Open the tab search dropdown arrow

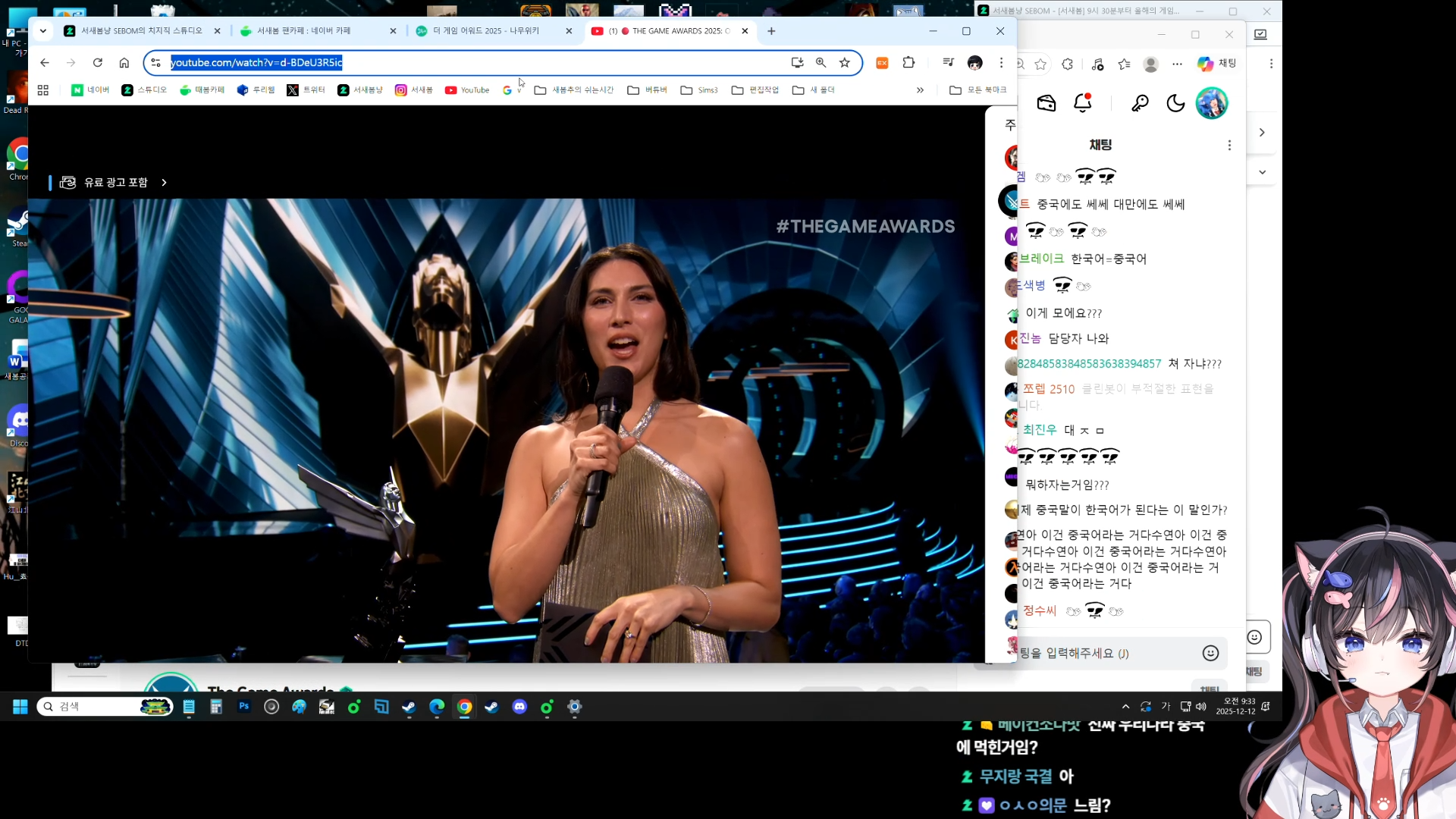43,31
